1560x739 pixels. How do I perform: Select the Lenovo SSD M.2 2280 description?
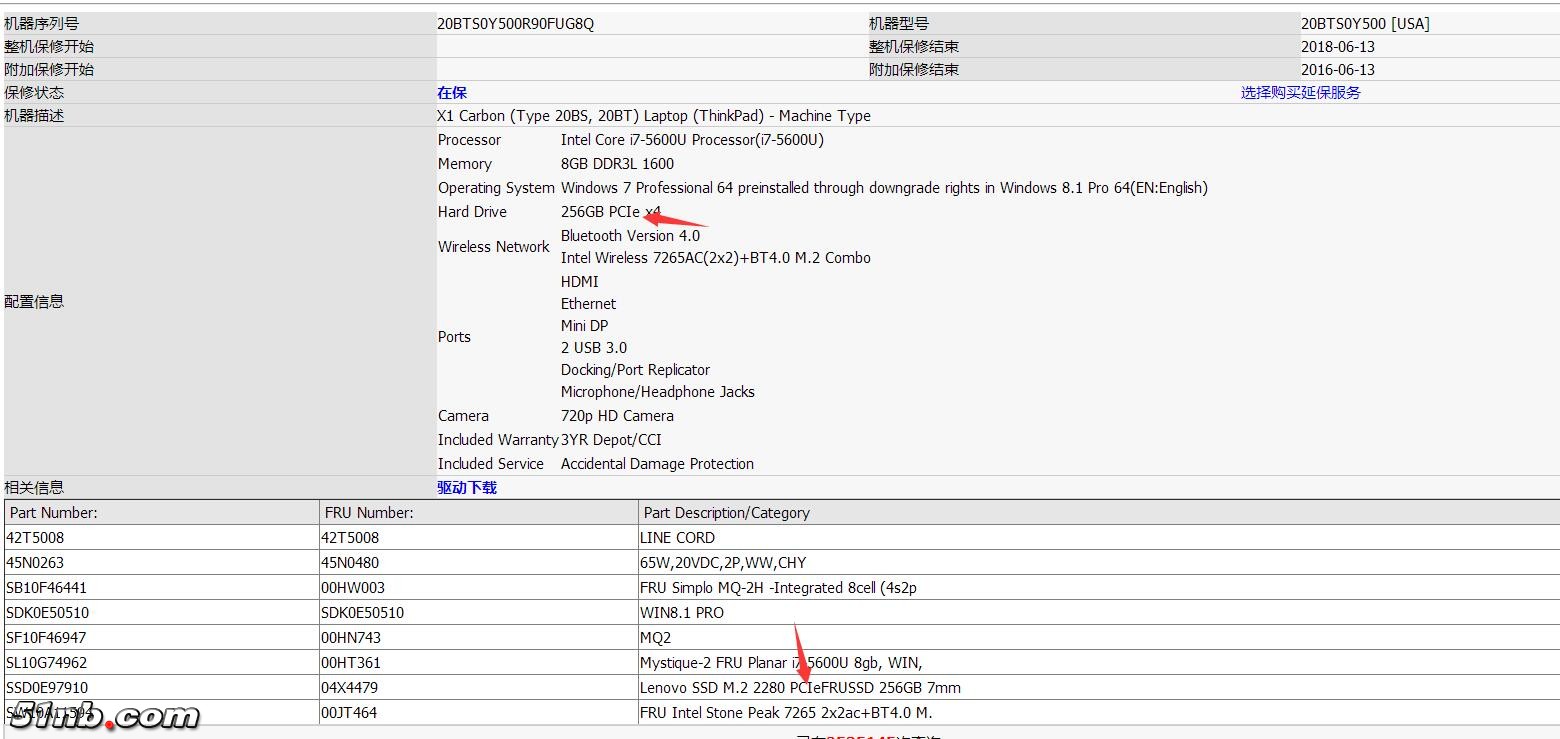pos(800,688)
